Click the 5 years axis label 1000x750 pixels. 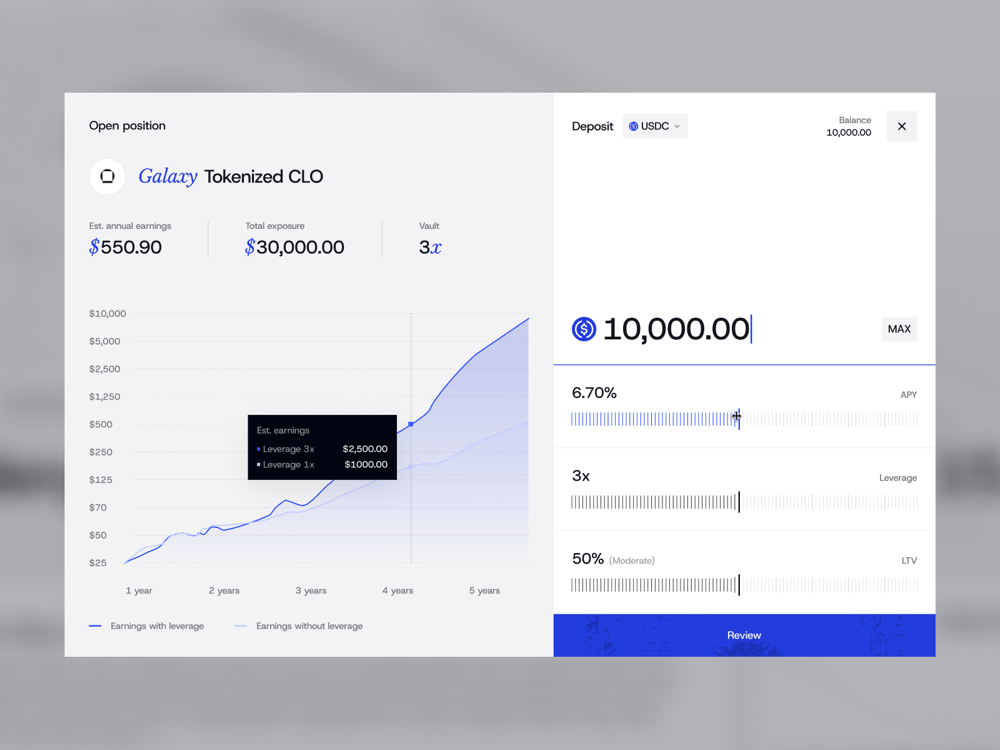coord(485,591)
